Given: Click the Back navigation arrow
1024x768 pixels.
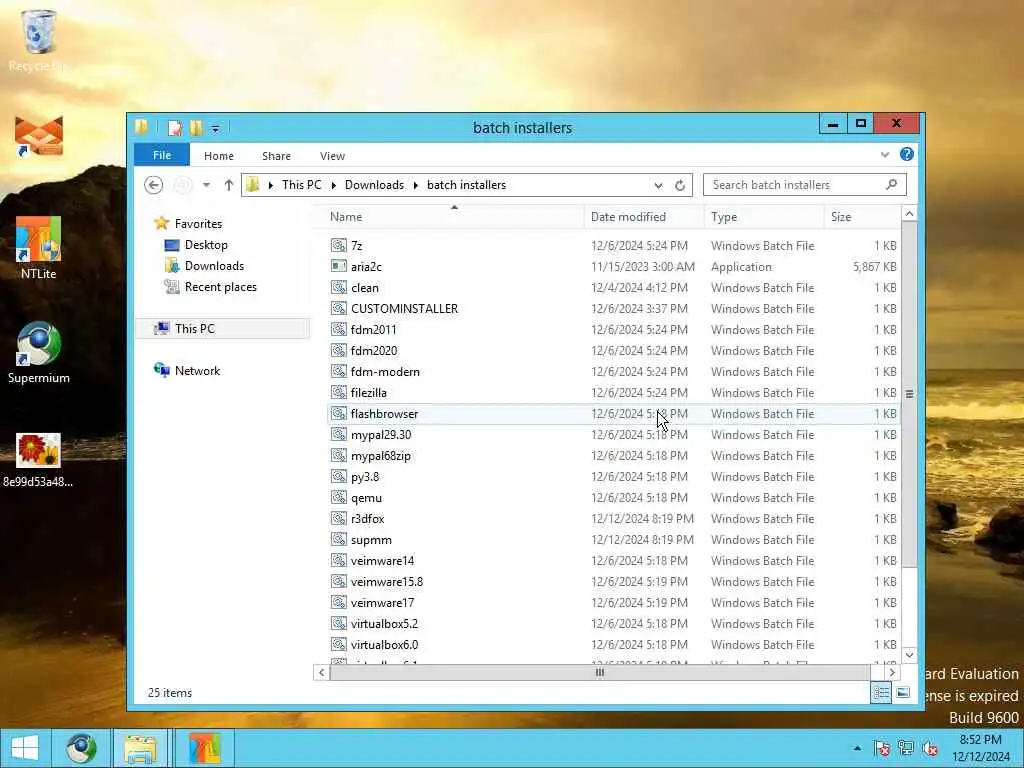Looking at the screenshot, I should click(x=153, y=185).
